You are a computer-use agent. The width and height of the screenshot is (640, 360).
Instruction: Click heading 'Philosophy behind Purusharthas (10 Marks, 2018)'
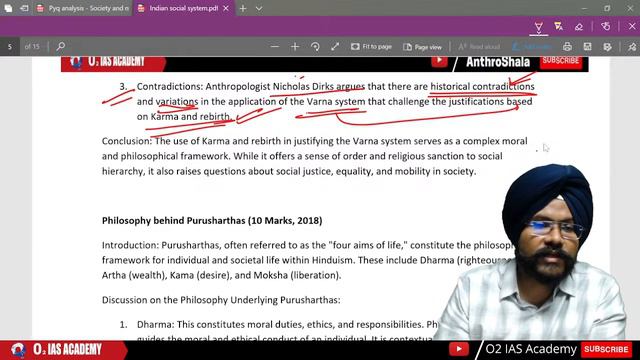tap(212, 221)
